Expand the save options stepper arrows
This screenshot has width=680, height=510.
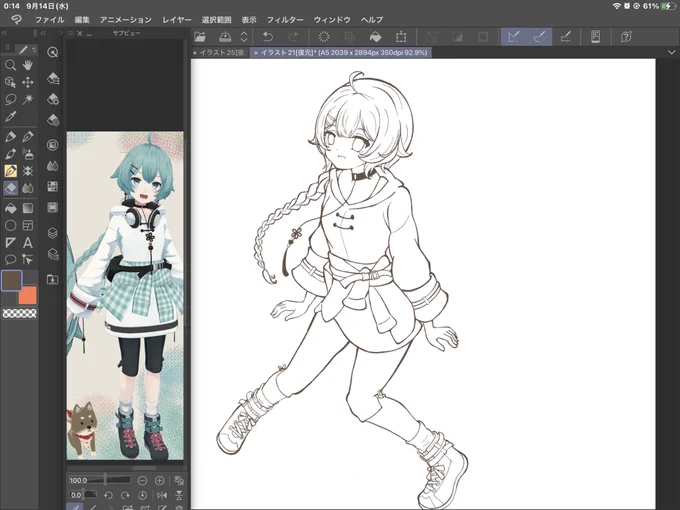coord(244,37)
